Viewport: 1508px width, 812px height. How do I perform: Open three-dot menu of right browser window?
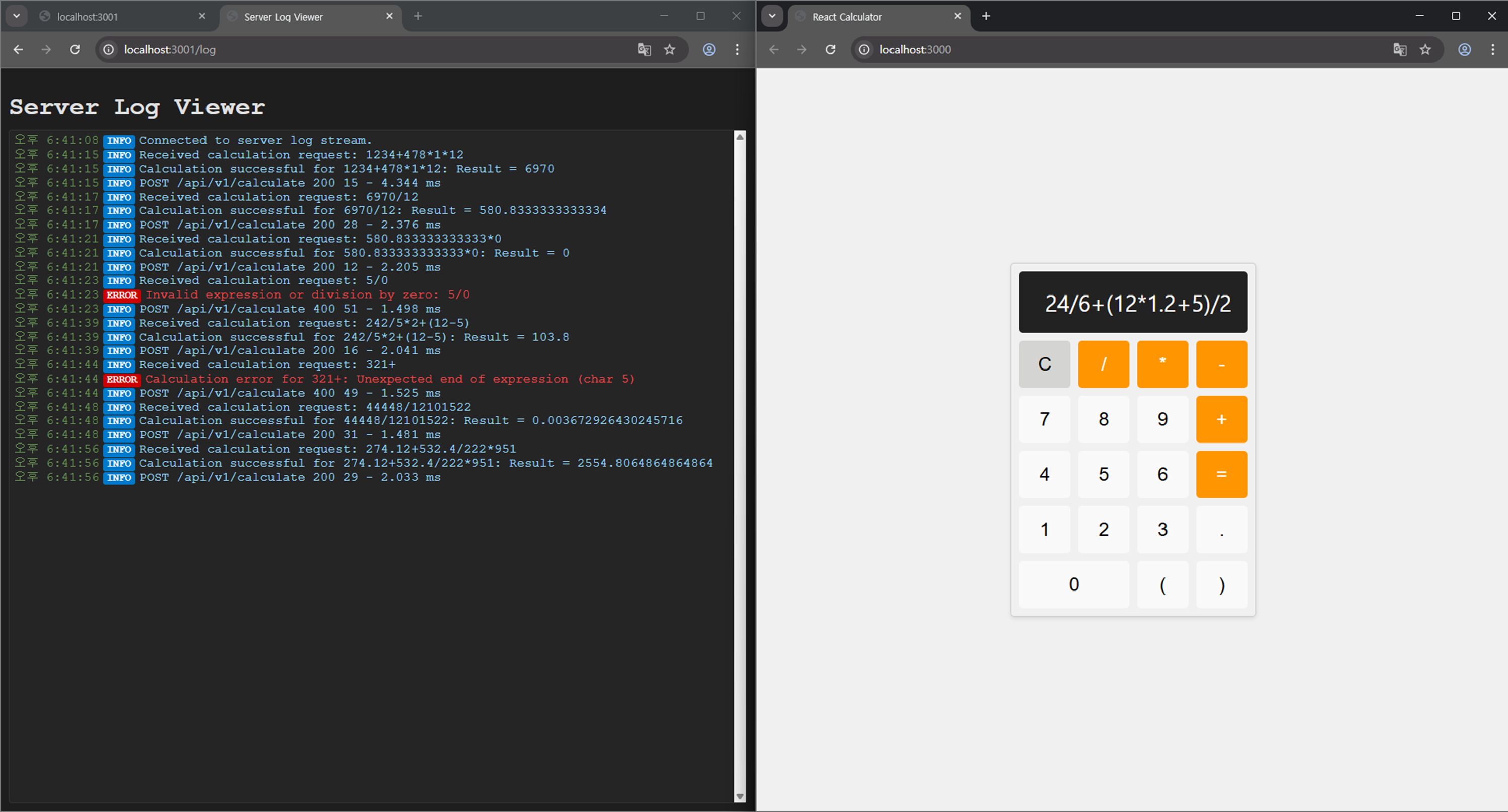pyautogui.click(x=1492, y=50)
